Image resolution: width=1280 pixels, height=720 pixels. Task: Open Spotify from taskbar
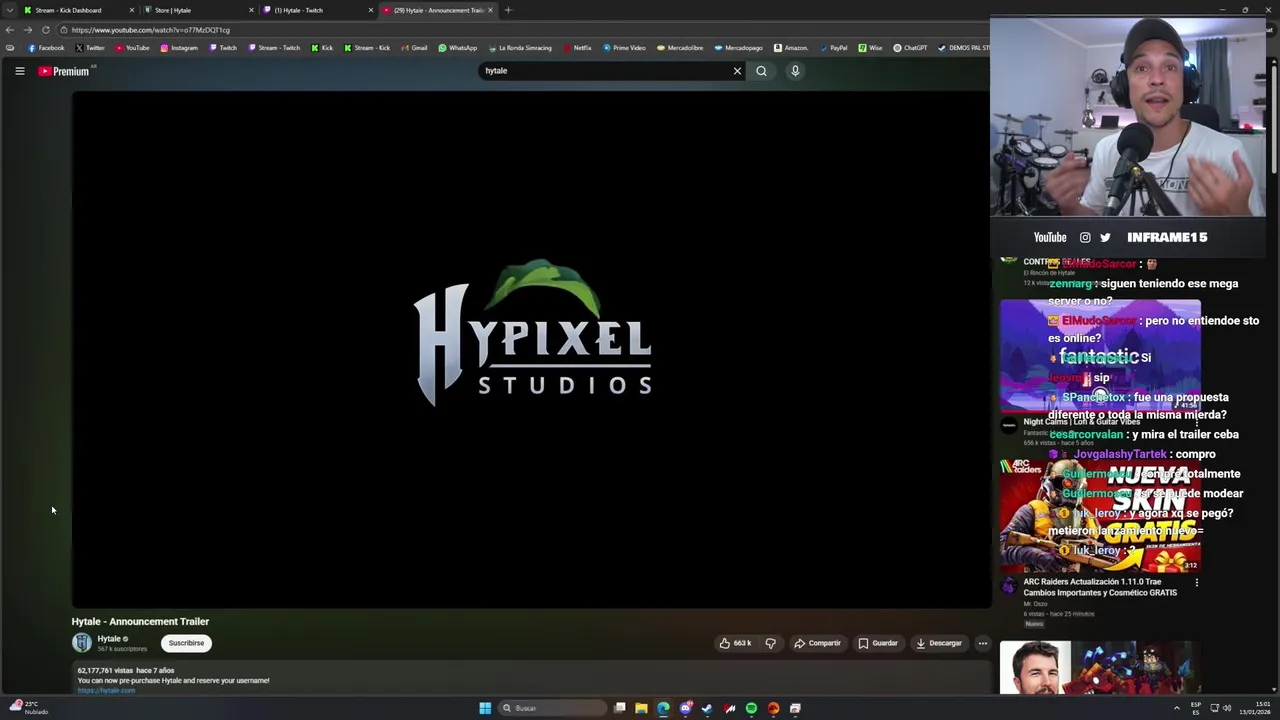pos(751,708)
